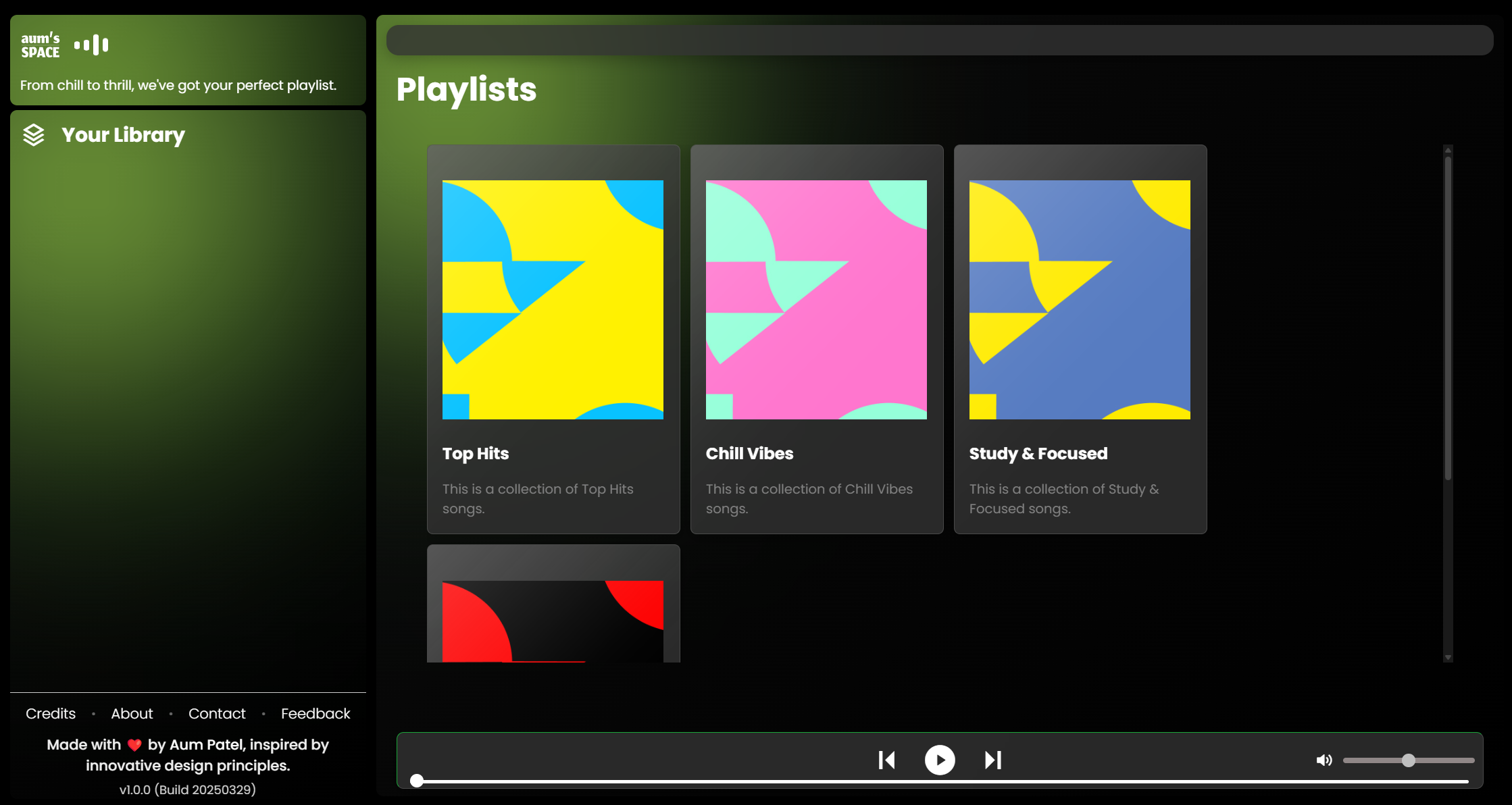1512x805 pixels.
Task: Click the red heart emoji in footer
Action: click(x=134, y=745)
